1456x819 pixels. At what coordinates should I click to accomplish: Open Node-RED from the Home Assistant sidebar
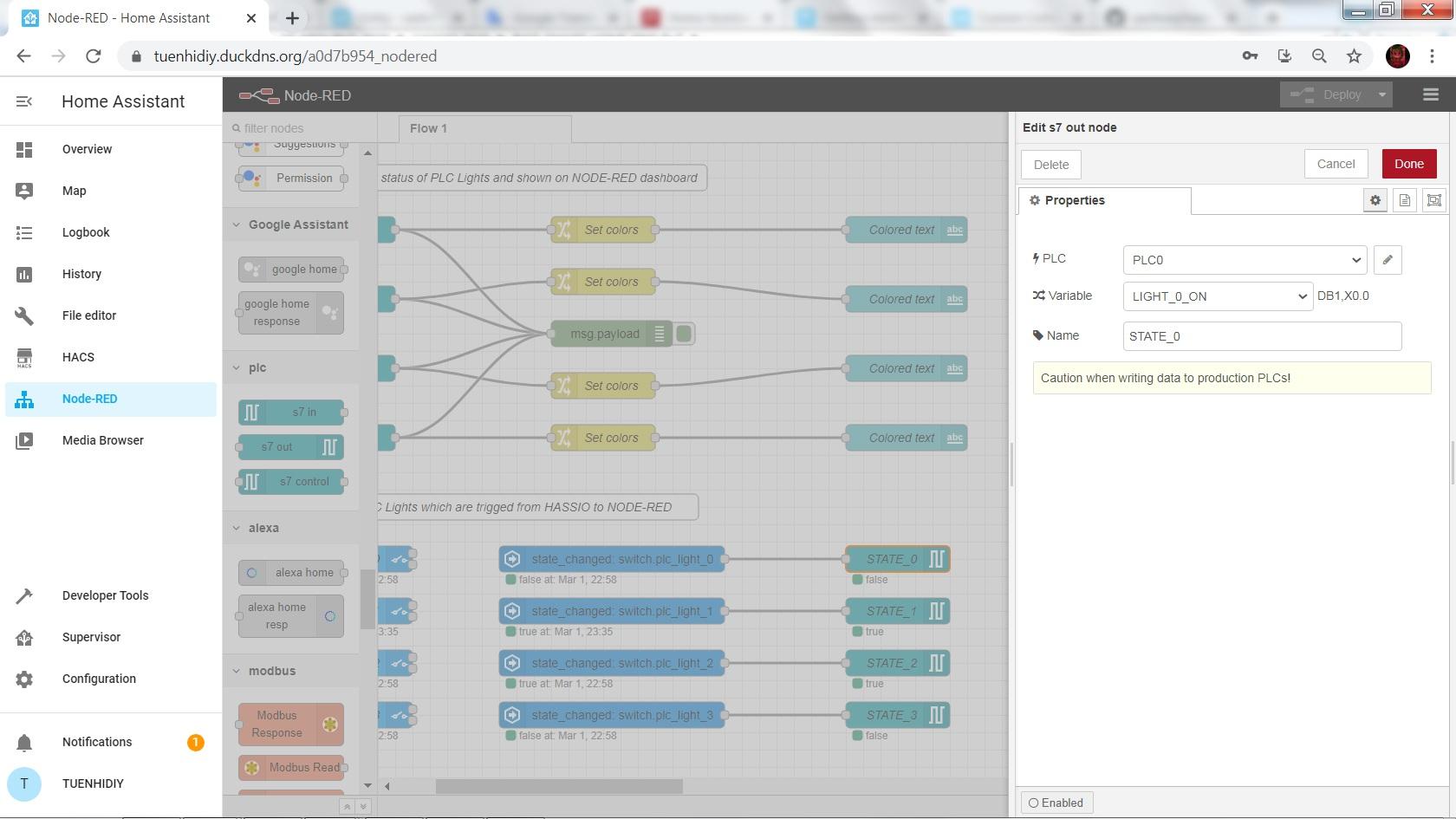[x=89, y=399]
